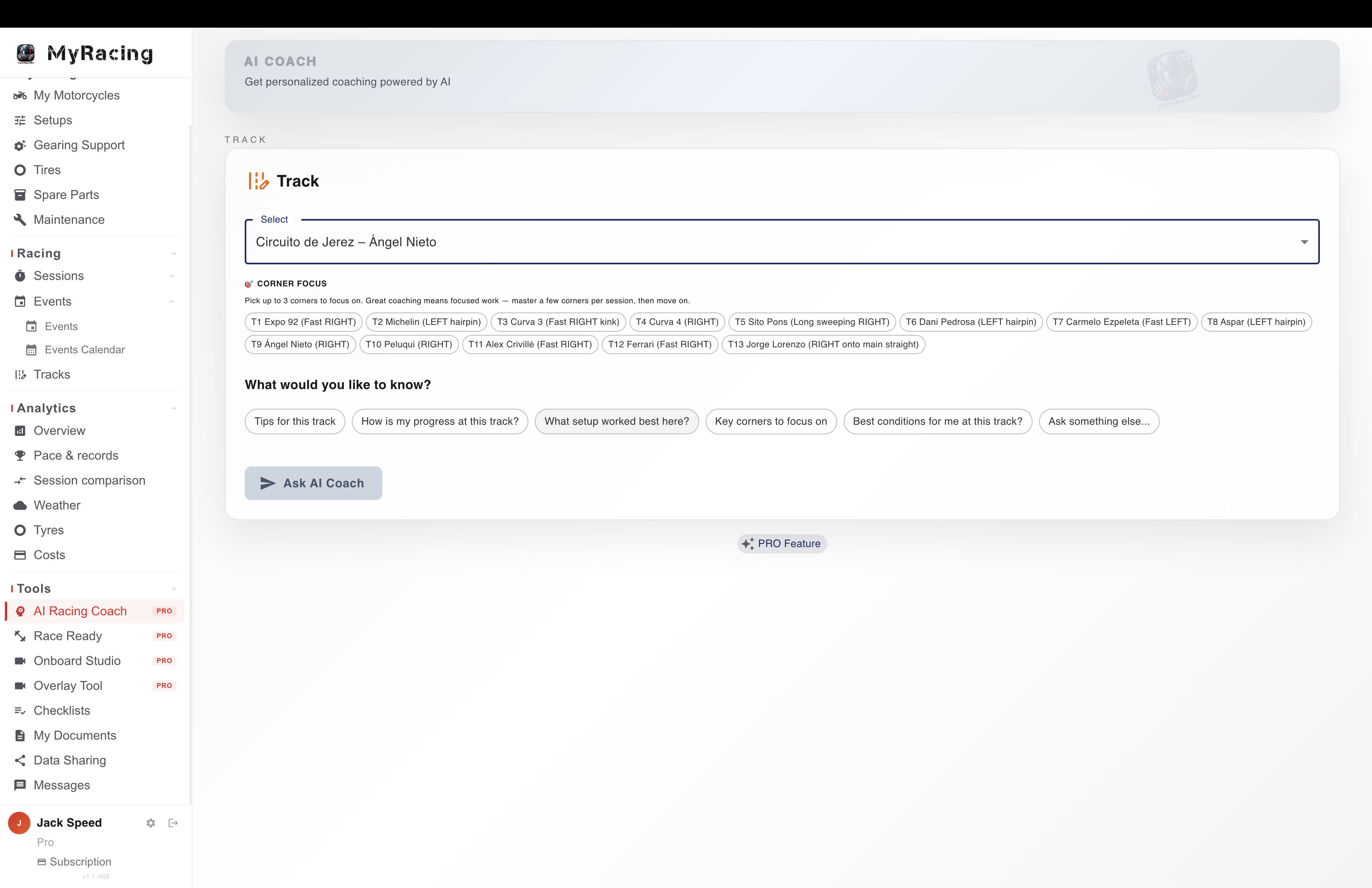Open Onboard Studio tool
This screenshot has width=1372, height=888.
point(77,661)
